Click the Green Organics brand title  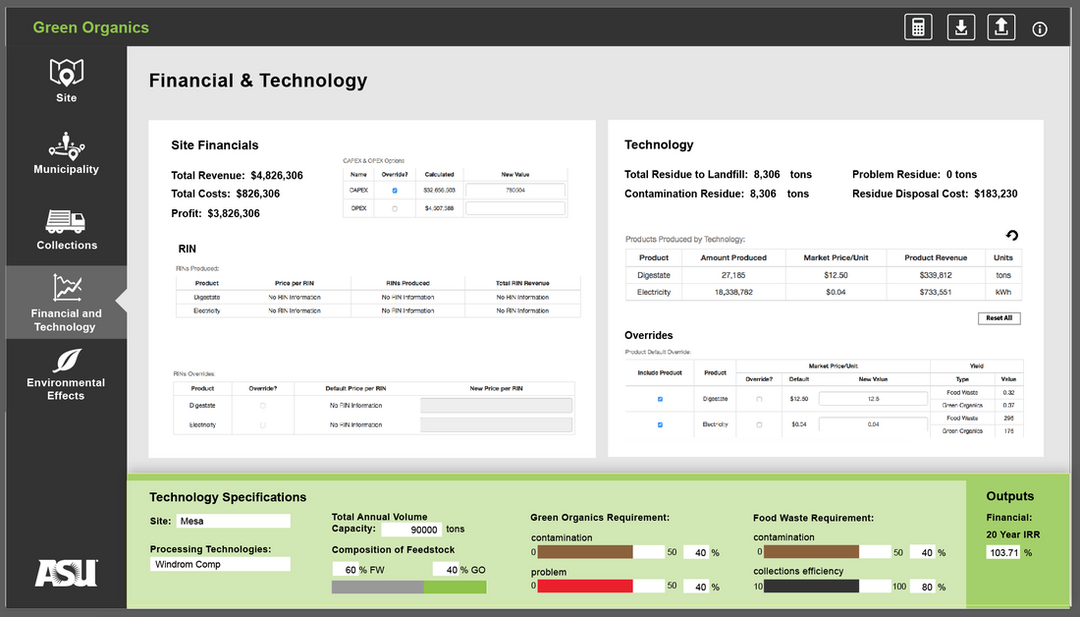tap(91, 28)
